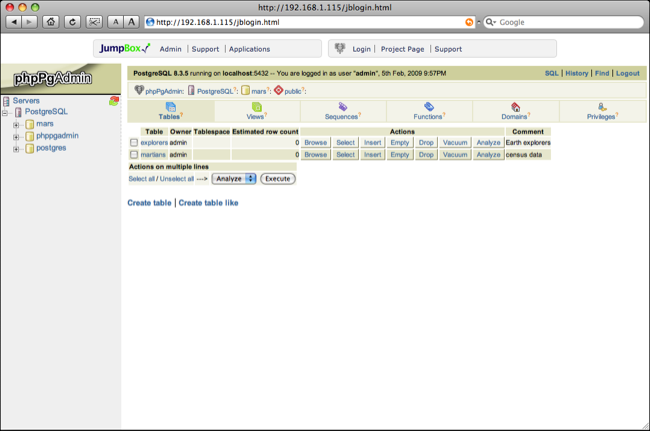Click the Google search magnifier icon
Image resolution: width=650 pixels, height=431 pixels.
pos(489,22)
